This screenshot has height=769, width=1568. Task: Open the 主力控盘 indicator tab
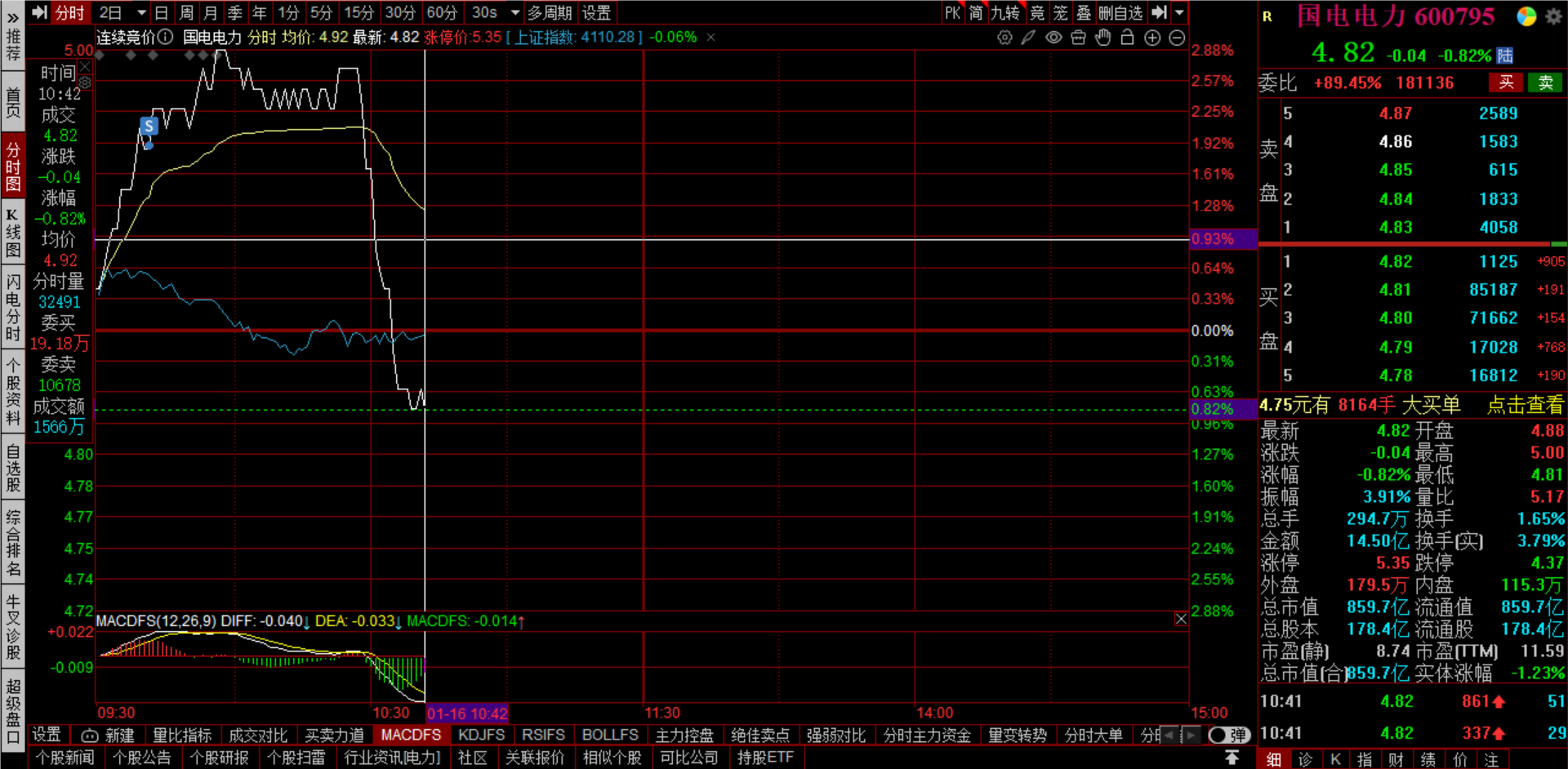[x=684, y=736]
